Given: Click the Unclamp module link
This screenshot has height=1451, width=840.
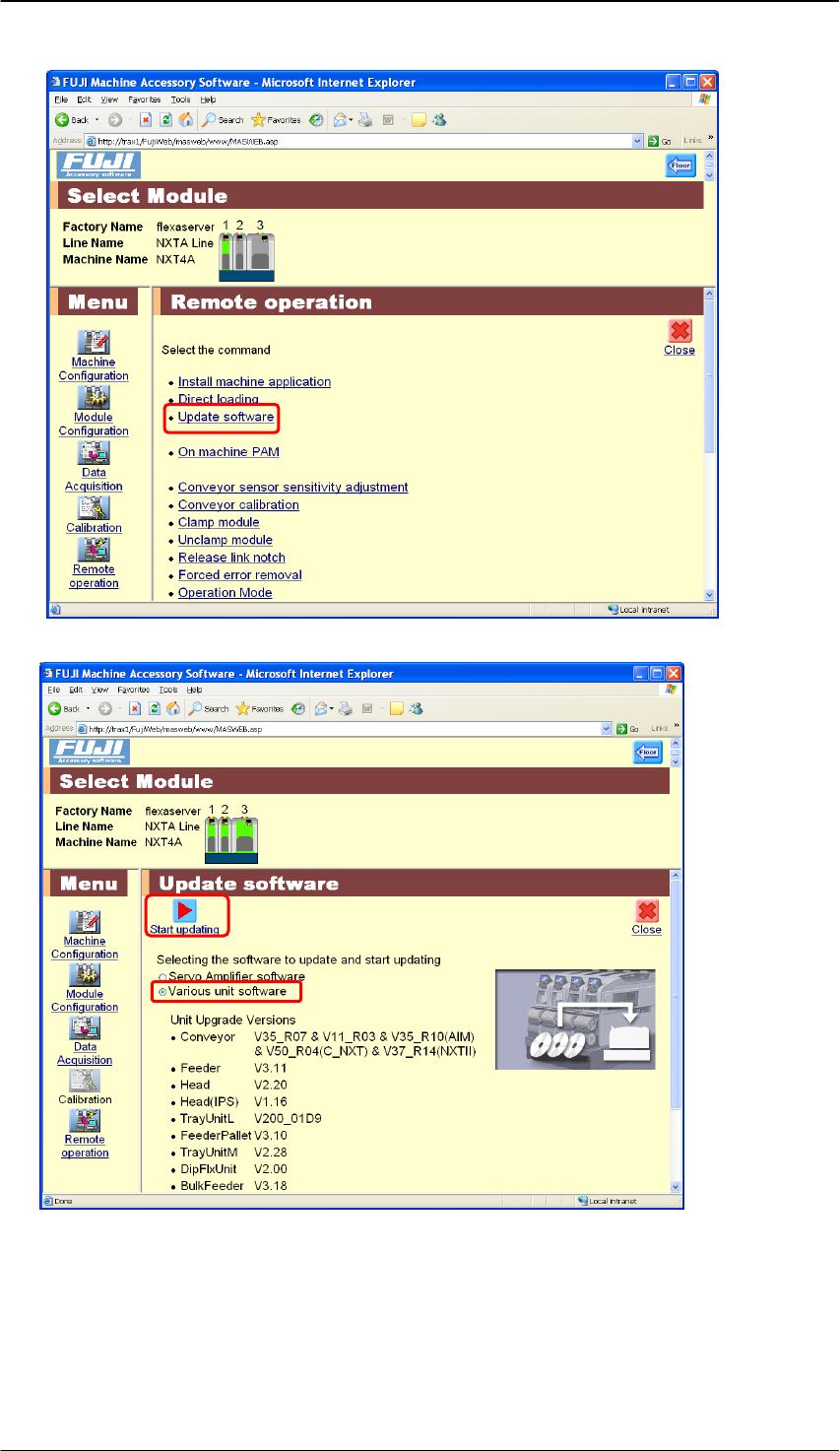Looking at the screenshot, I should [x=225, y=541].
